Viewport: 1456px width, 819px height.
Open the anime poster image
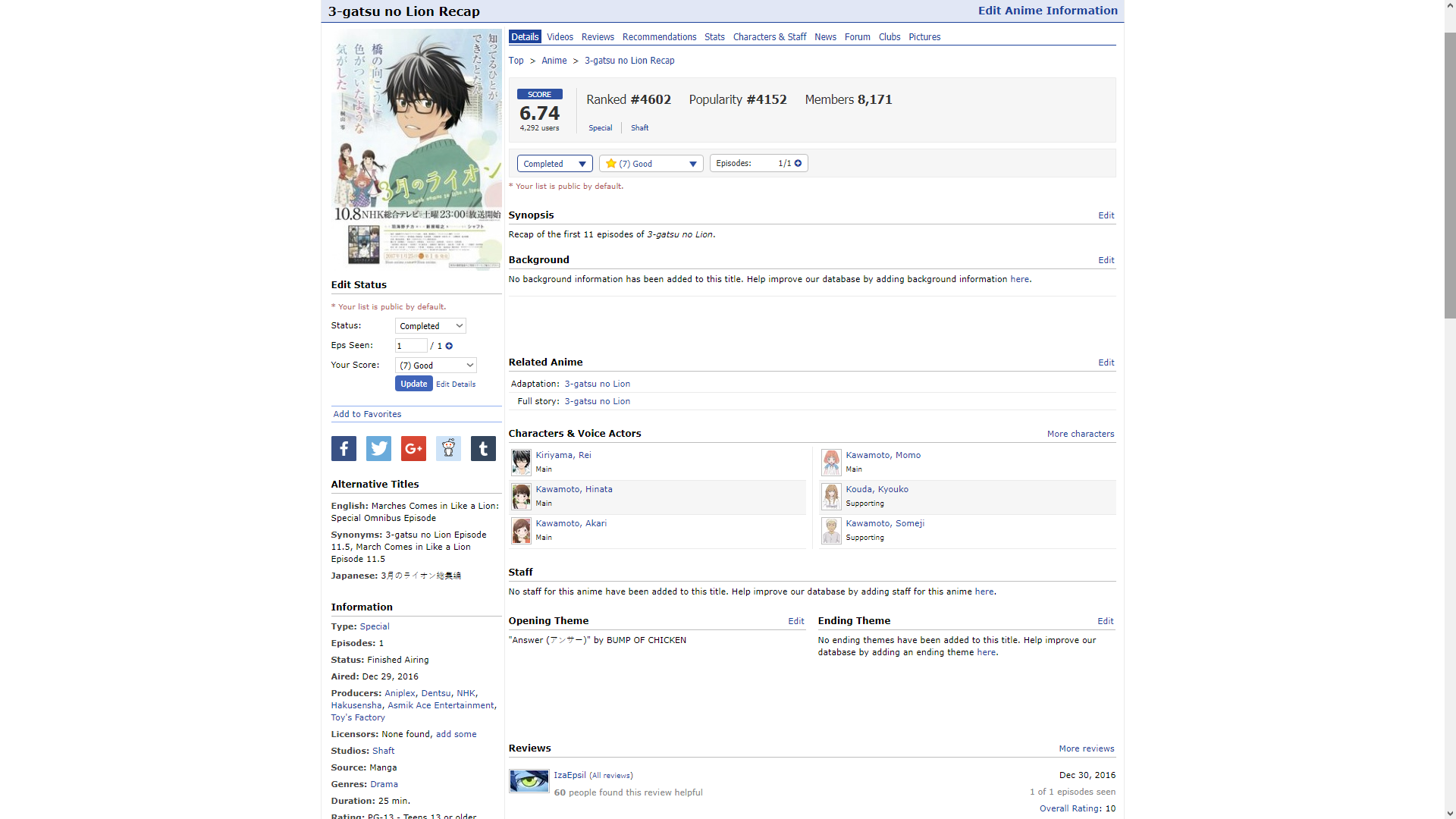(x=416, y=148)
